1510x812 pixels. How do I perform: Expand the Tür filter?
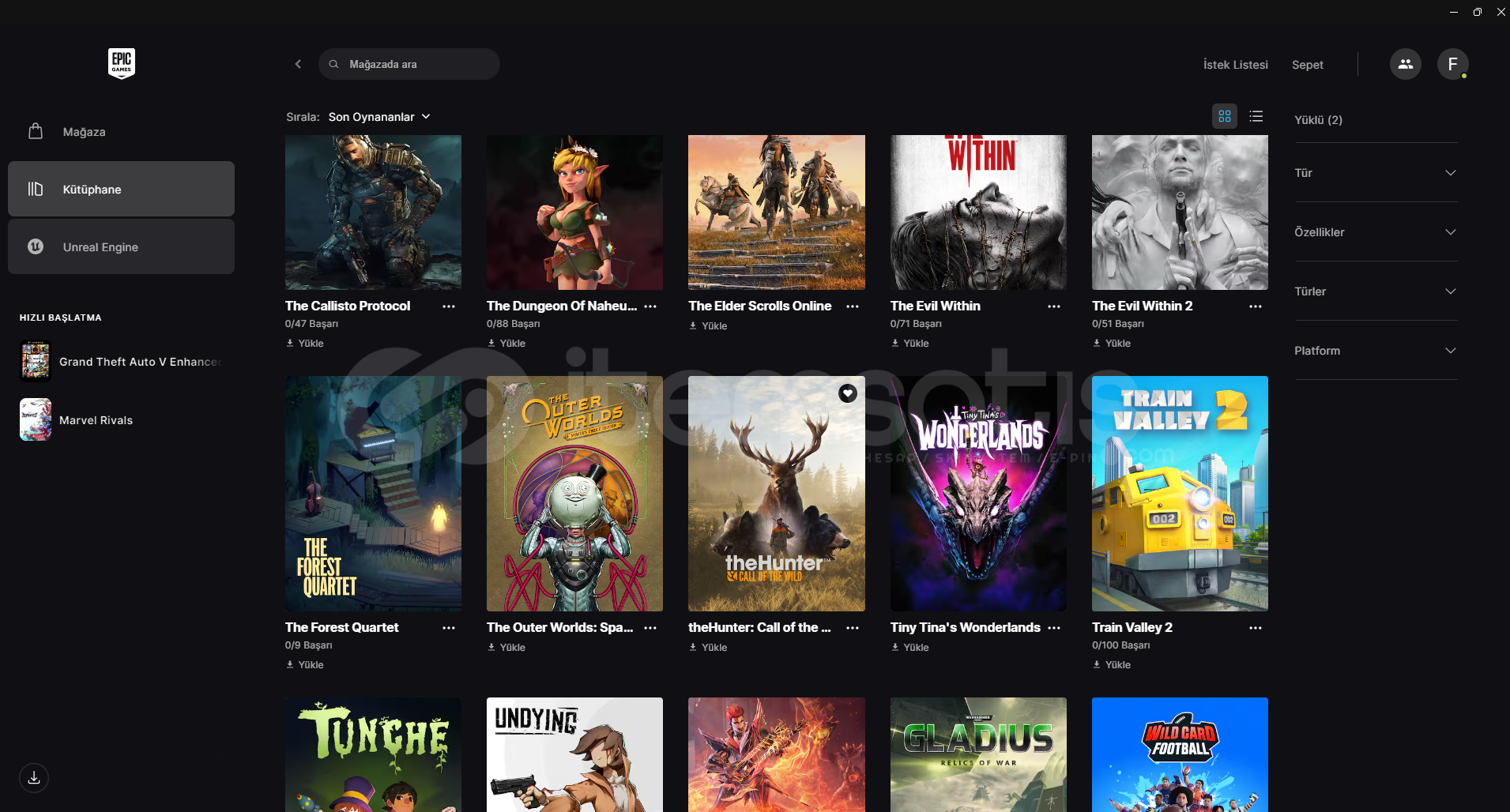pos(1376,173)
